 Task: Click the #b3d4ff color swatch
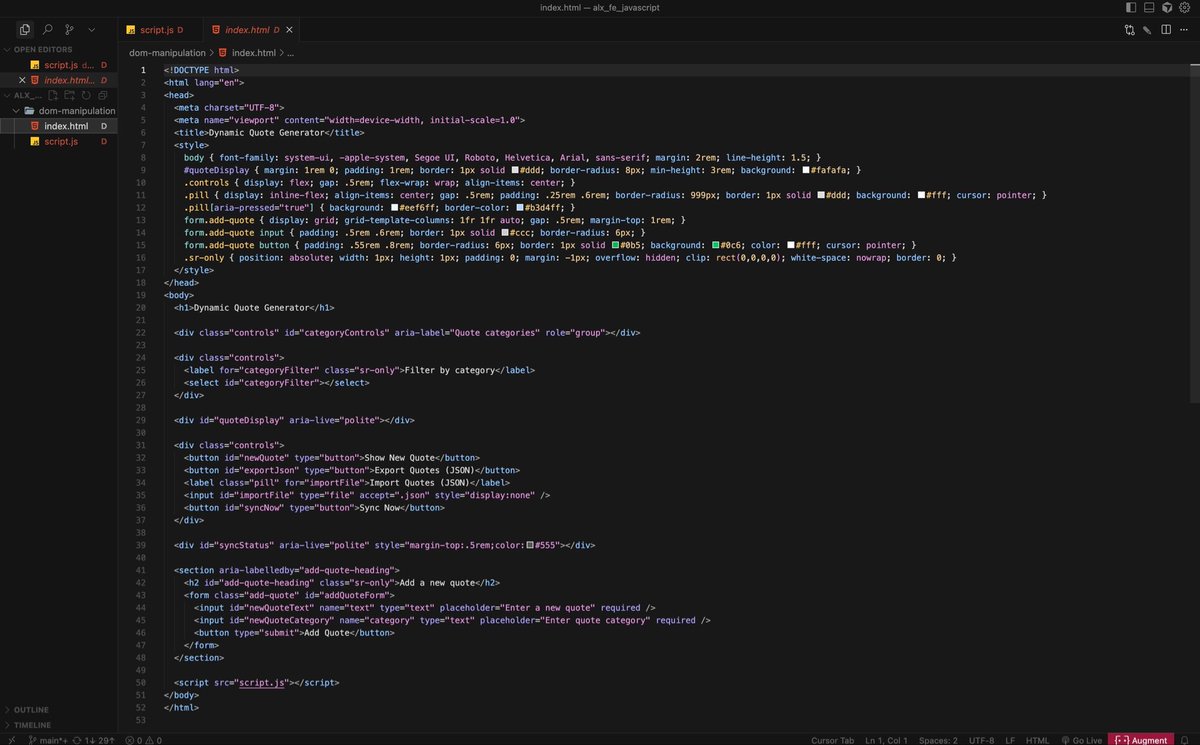(521, 207)
